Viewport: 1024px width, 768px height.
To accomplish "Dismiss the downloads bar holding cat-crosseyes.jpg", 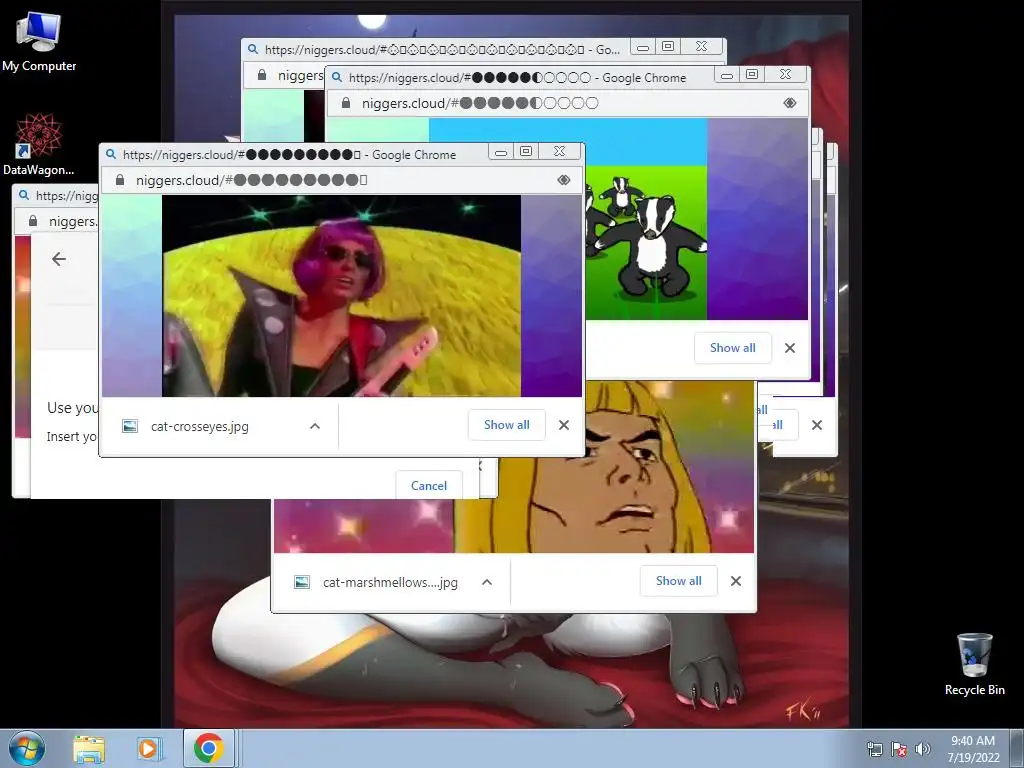I will [x=564, y=425].
